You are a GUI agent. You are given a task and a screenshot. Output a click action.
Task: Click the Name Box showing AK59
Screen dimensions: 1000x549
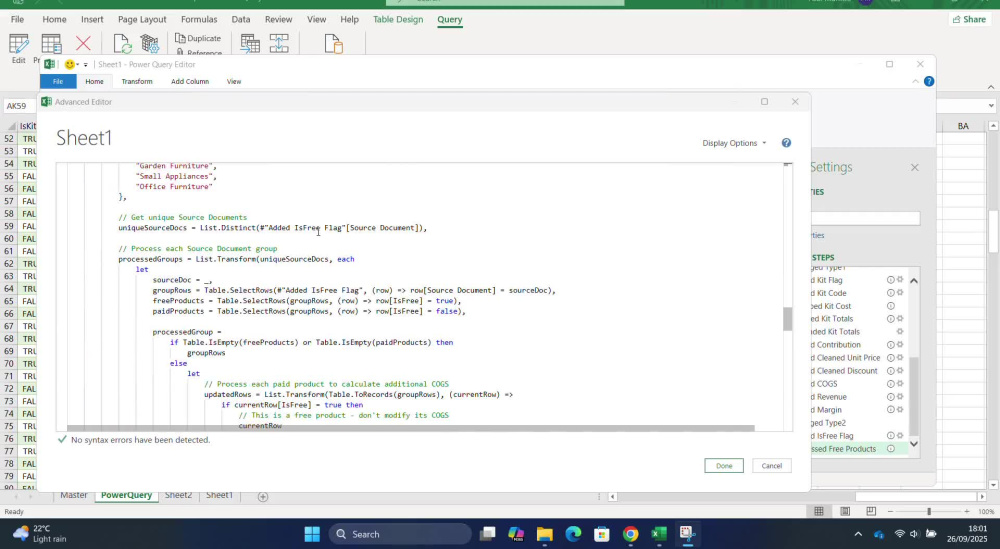click(19, 106)
